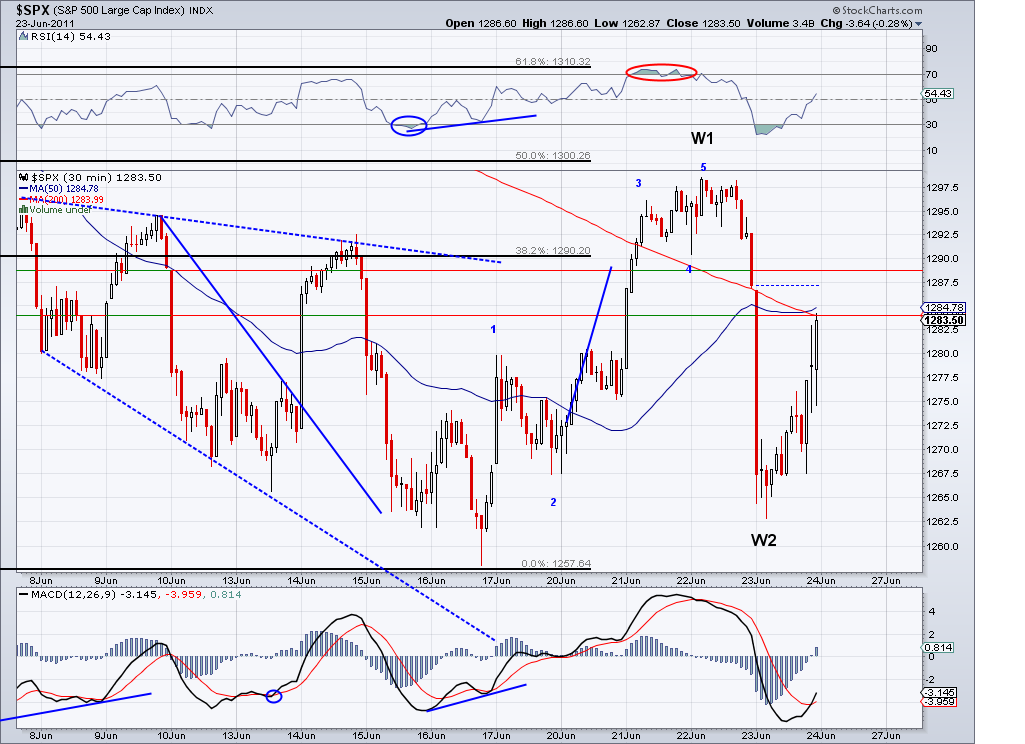Click the MACD line icon before MACD(12,26,9)
1025x744 pixels.
(24, 595)
